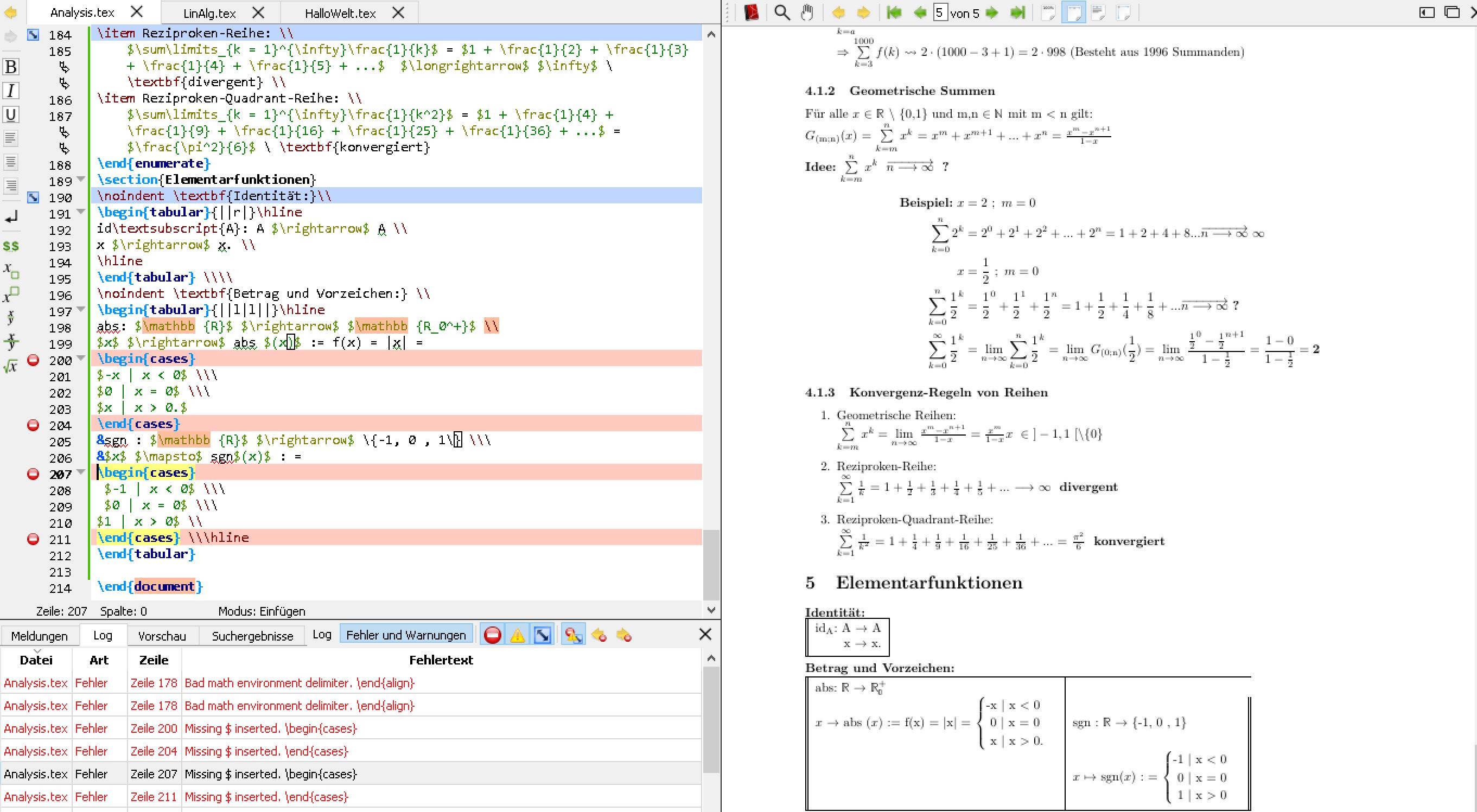1477x812 pixels.
Task: Collapse the fold at line 189
Action: click(x=81, y=180)
